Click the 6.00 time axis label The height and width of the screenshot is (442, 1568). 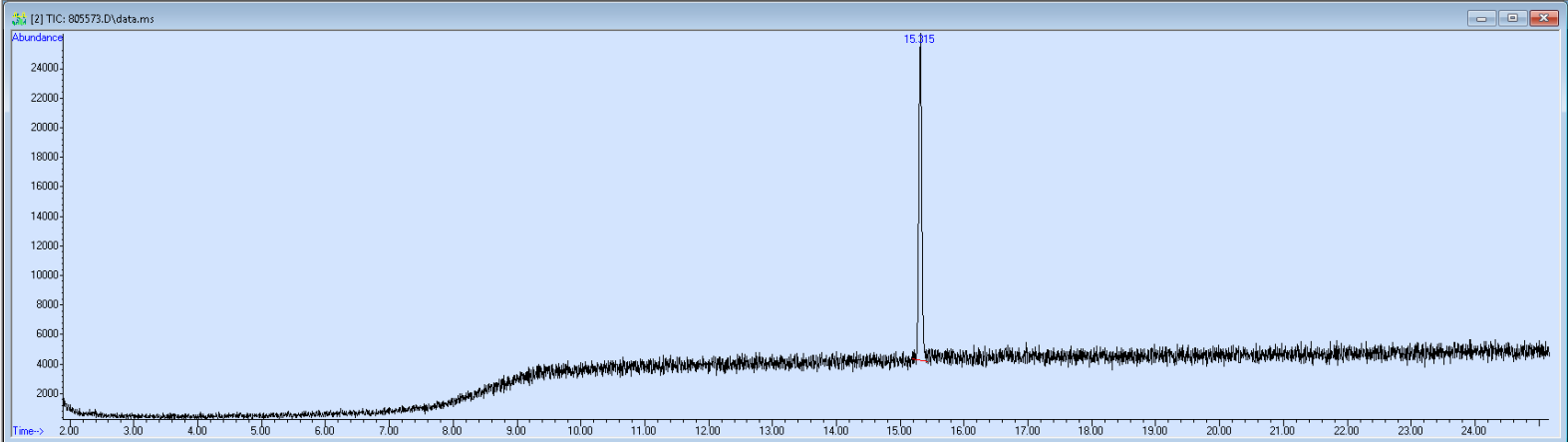[324, 431]
